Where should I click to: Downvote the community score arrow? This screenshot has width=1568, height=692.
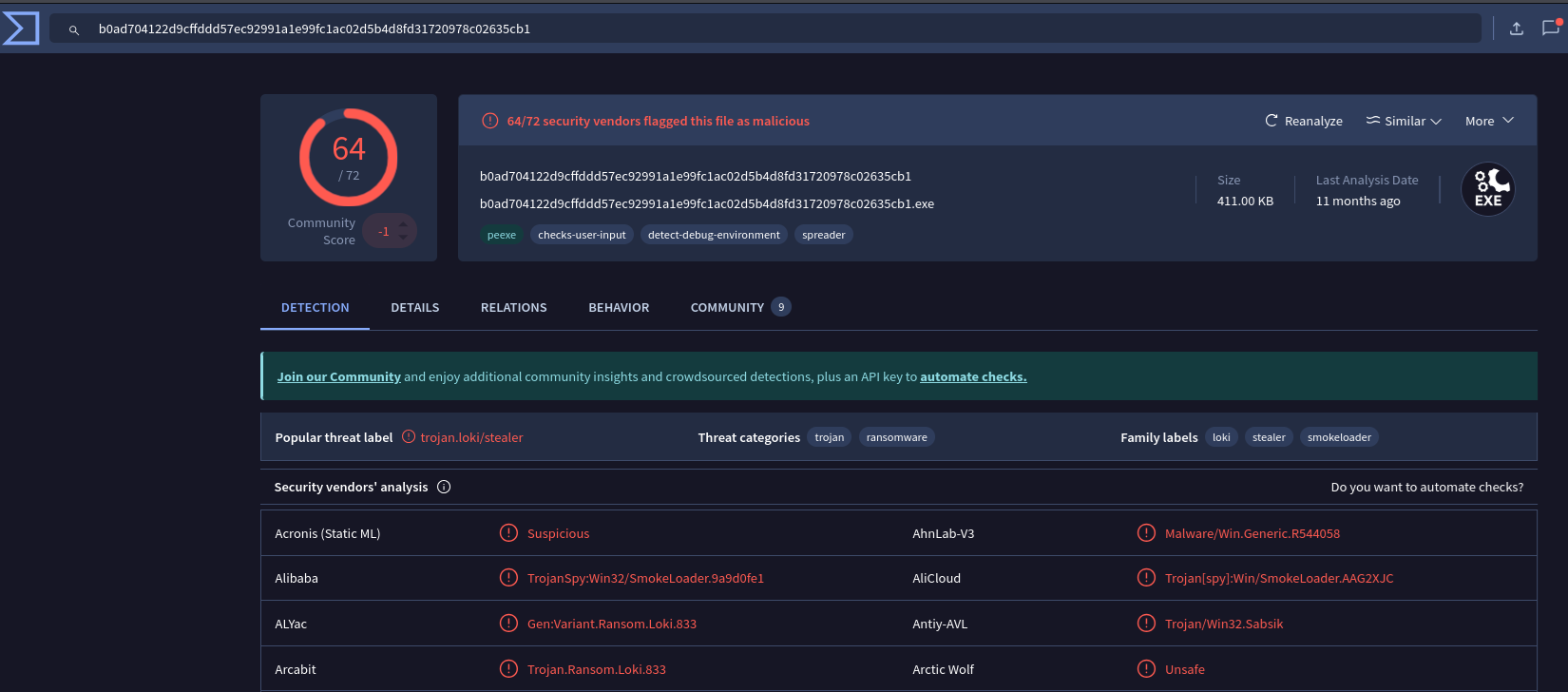click(x=403, y=238)
